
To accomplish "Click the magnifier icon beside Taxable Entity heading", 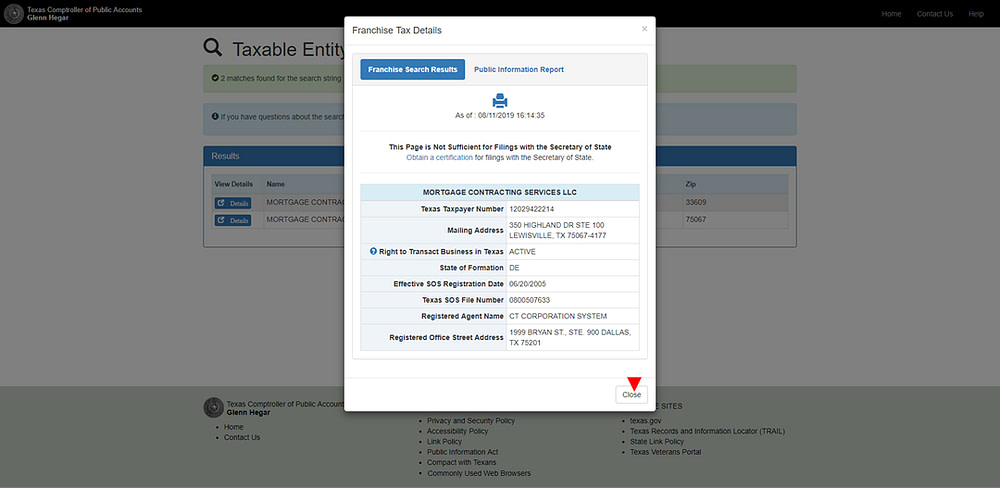I will [x=213, y=48].
